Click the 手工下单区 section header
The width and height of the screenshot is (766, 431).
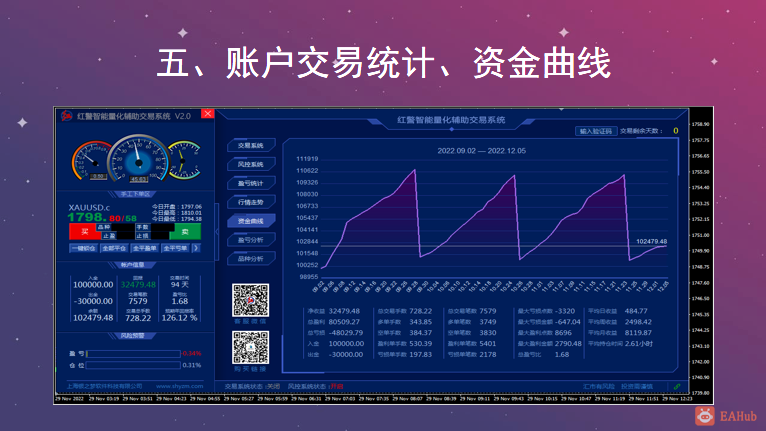point(135,194)
